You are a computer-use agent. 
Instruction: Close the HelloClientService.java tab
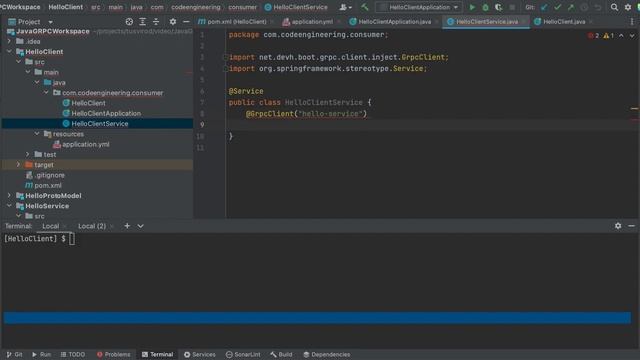pyautogui.click(x=524, y=22)
